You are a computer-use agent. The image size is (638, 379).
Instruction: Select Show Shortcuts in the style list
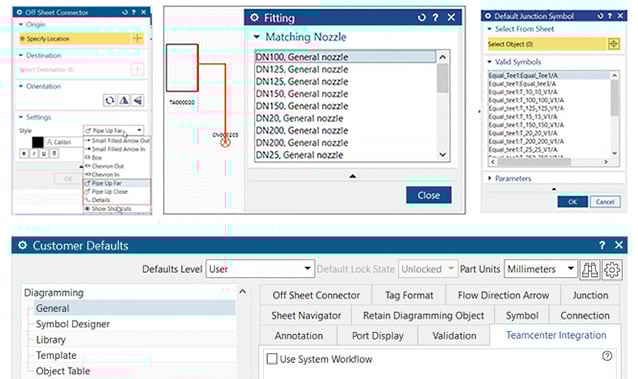click(117, 208)
